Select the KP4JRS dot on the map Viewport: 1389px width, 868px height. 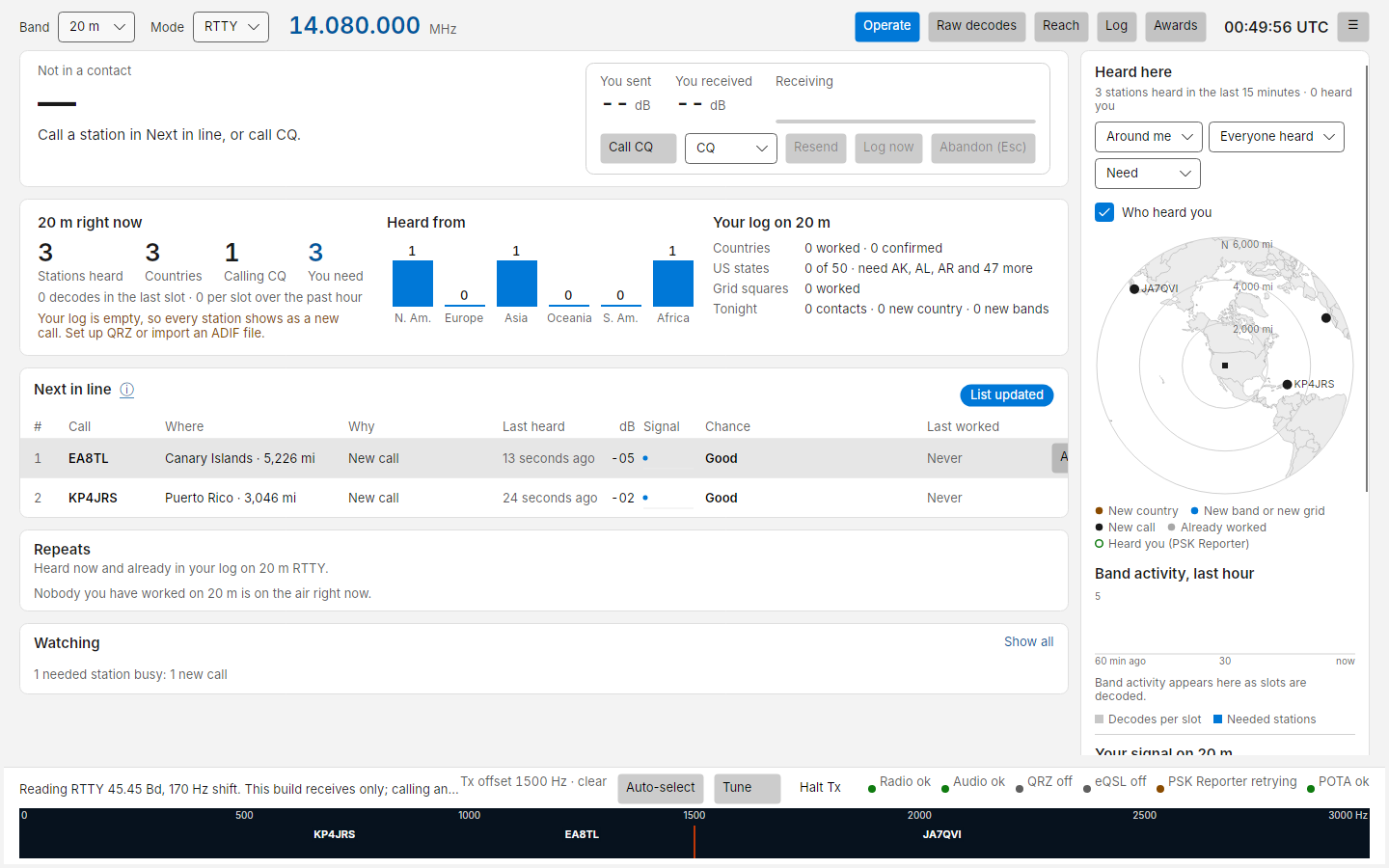pyautogui.click(x=1287, y=384)
